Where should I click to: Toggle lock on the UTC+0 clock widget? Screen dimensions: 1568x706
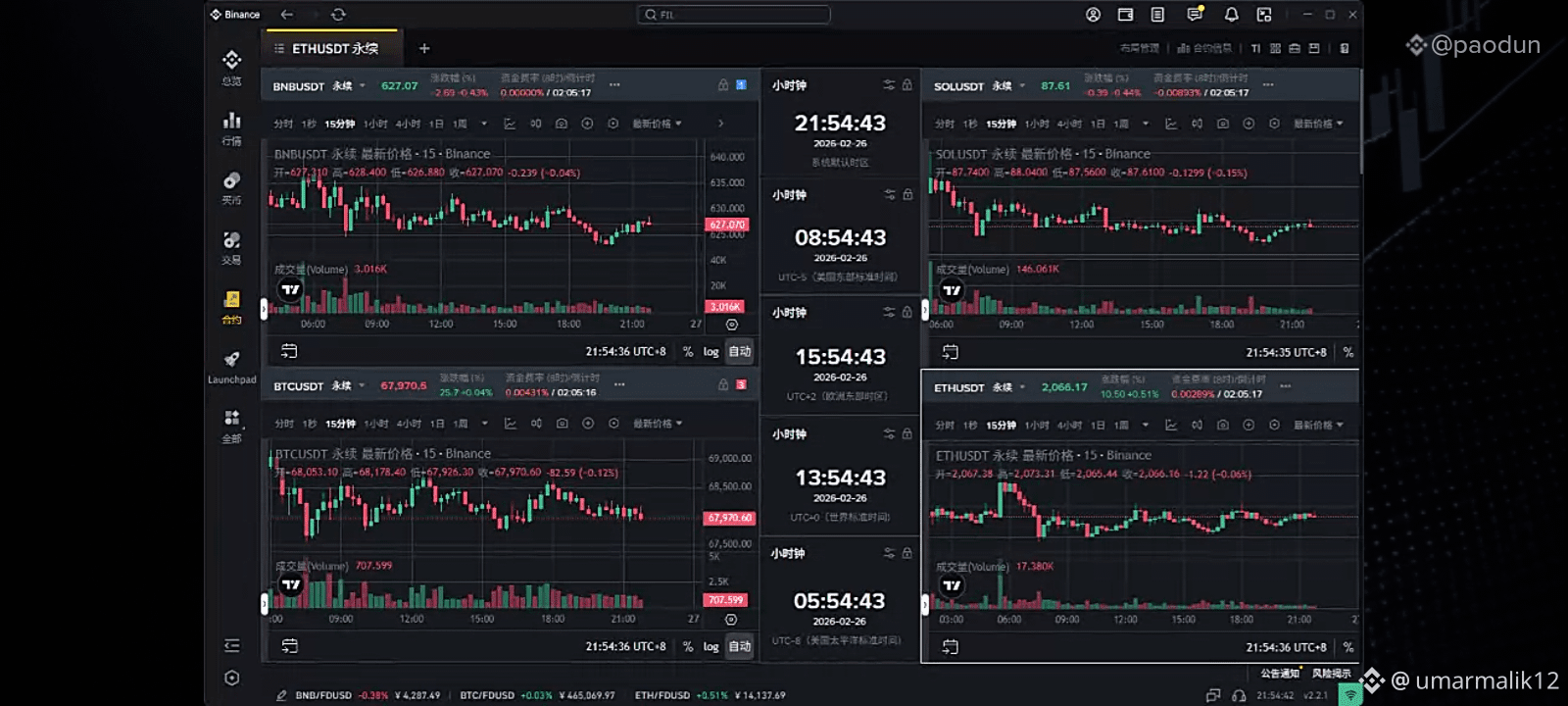pyautogui.click(x=907, y=433)
